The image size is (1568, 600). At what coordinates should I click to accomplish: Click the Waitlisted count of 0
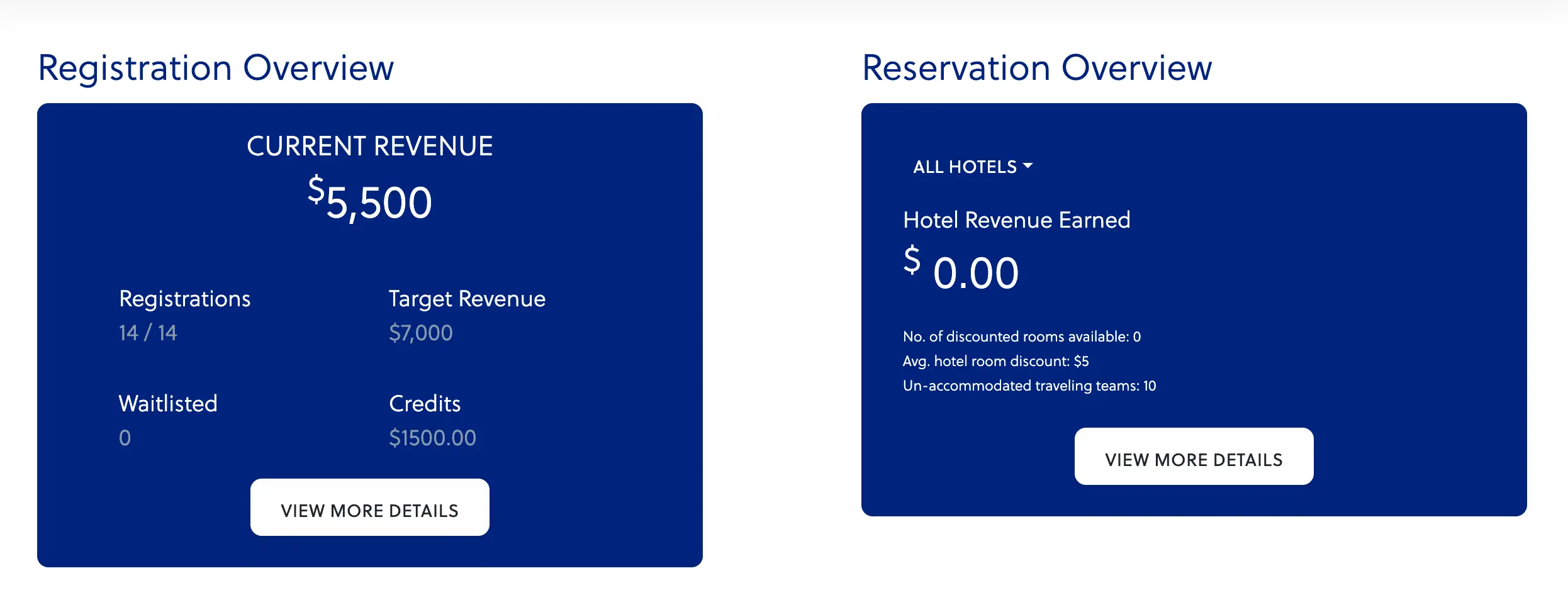125,438
